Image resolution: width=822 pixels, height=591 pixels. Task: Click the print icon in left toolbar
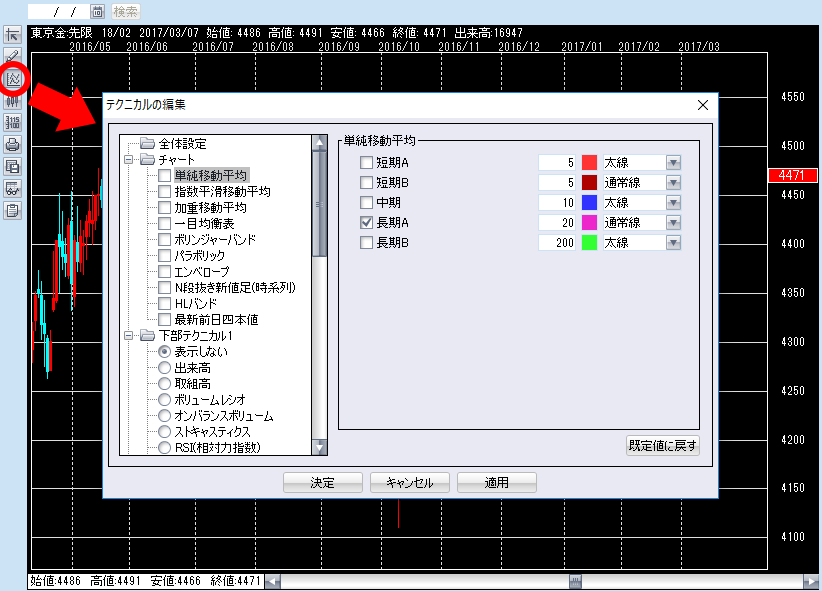pos(13,145)
